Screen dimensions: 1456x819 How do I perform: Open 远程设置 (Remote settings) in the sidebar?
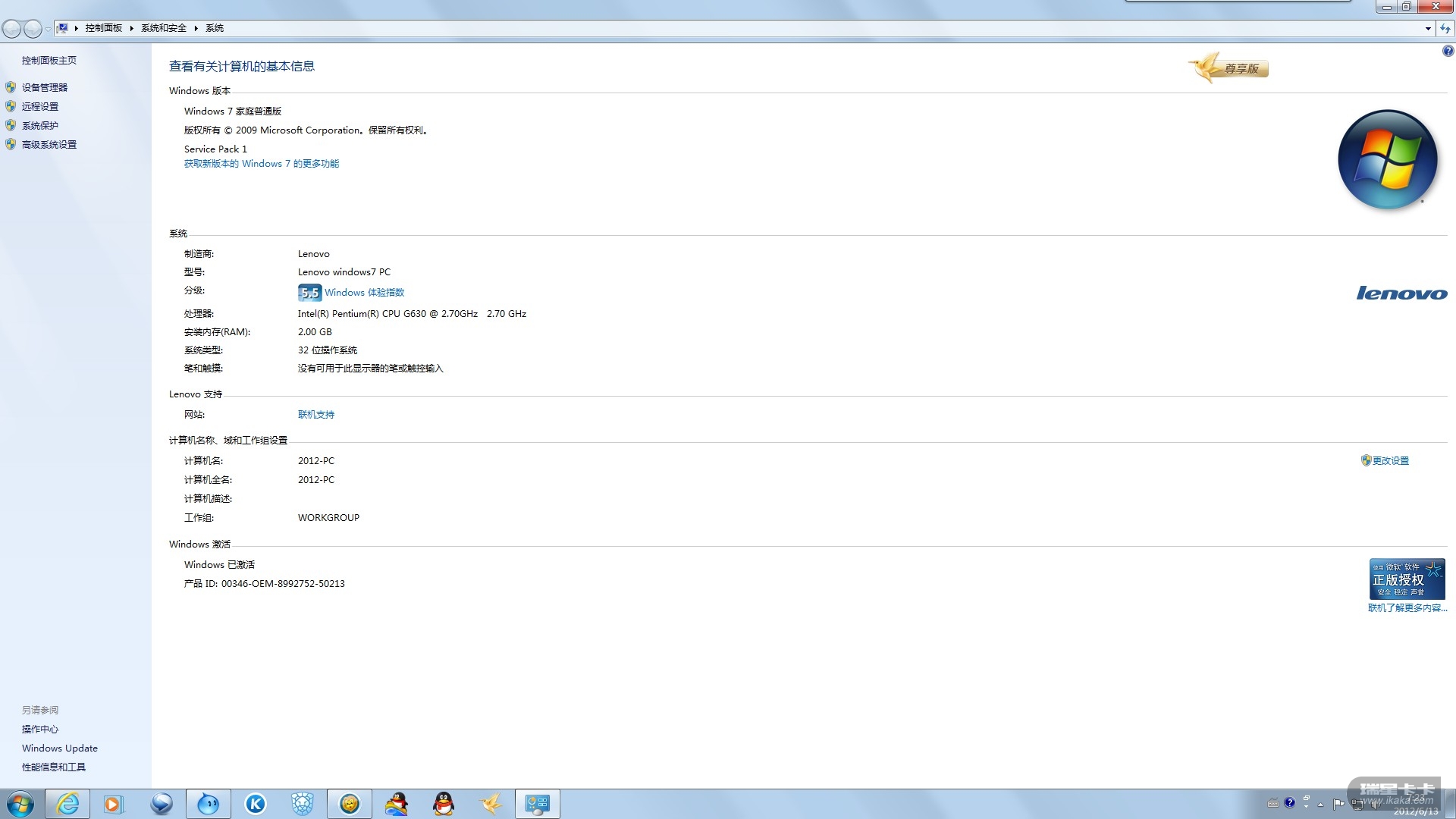(x=39, y=106)
